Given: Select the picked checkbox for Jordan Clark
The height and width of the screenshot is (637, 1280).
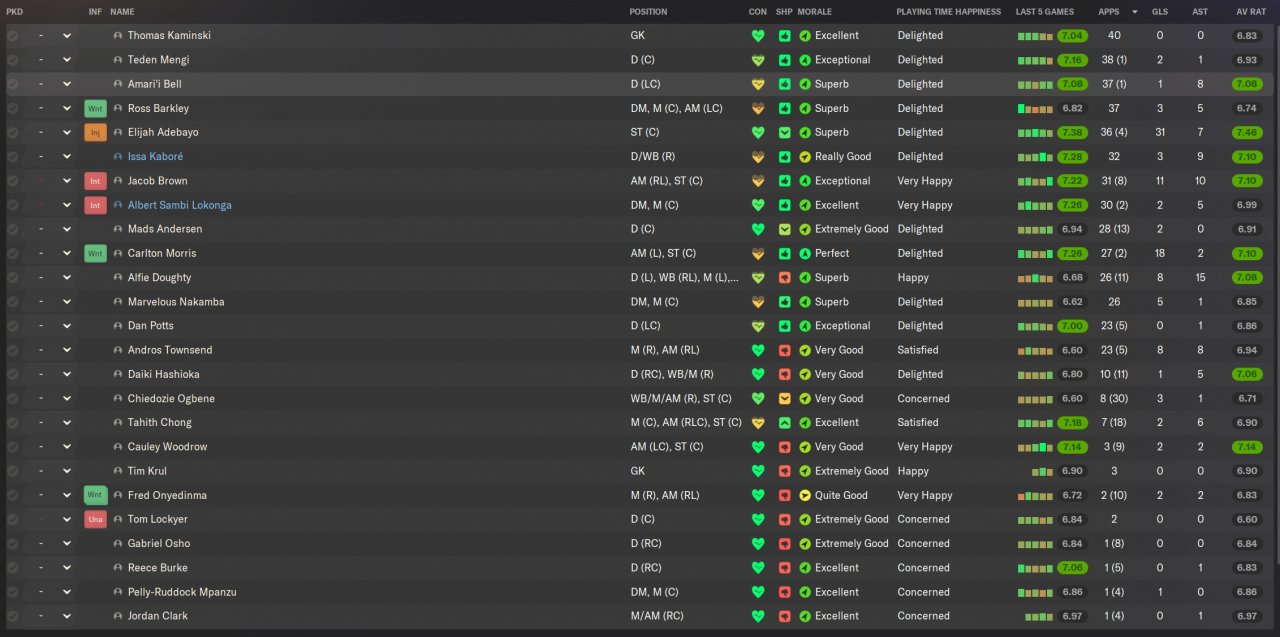Looking at the screenshot, I should 13,616.
